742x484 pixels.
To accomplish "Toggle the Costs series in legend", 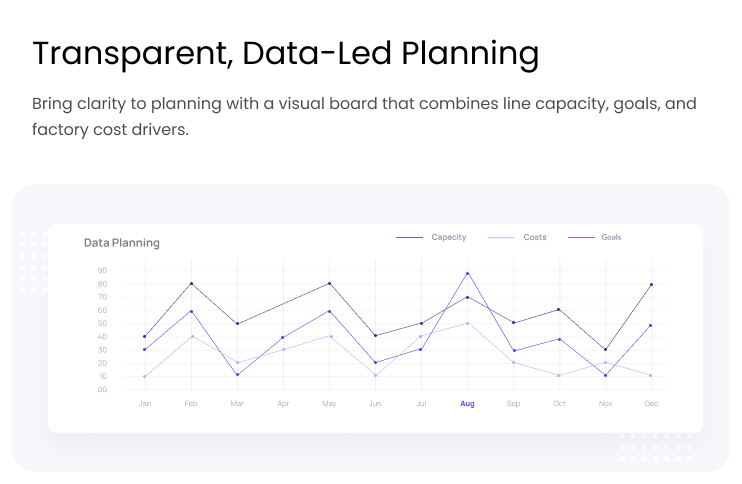I will 534,237.
